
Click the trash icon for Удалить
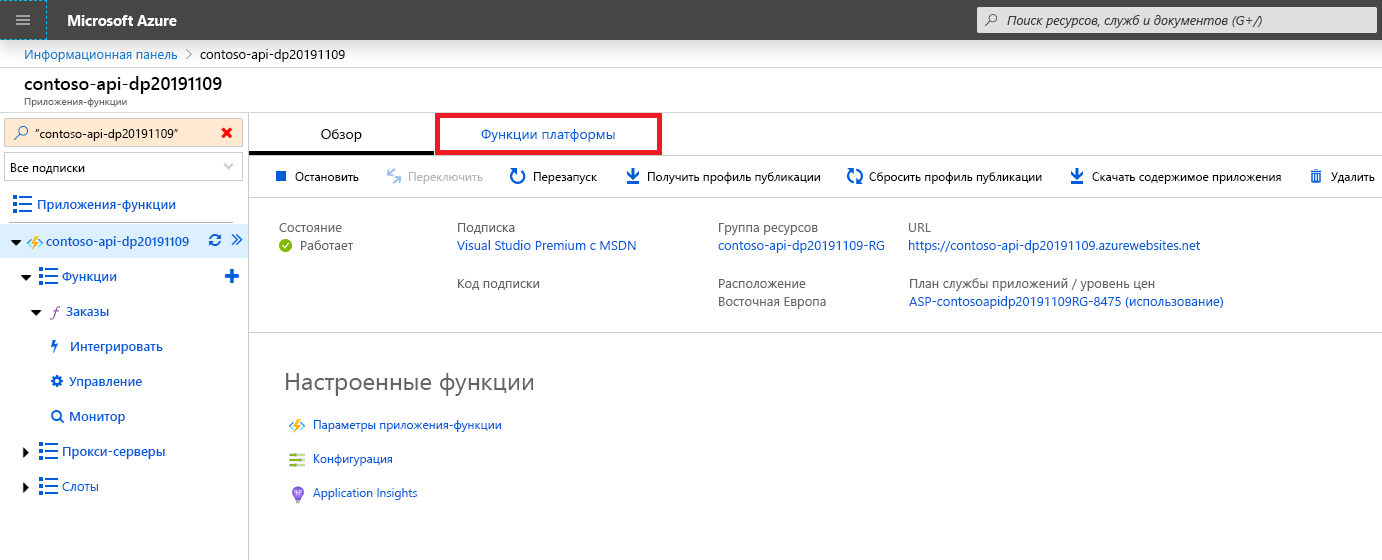point(1316,177)
